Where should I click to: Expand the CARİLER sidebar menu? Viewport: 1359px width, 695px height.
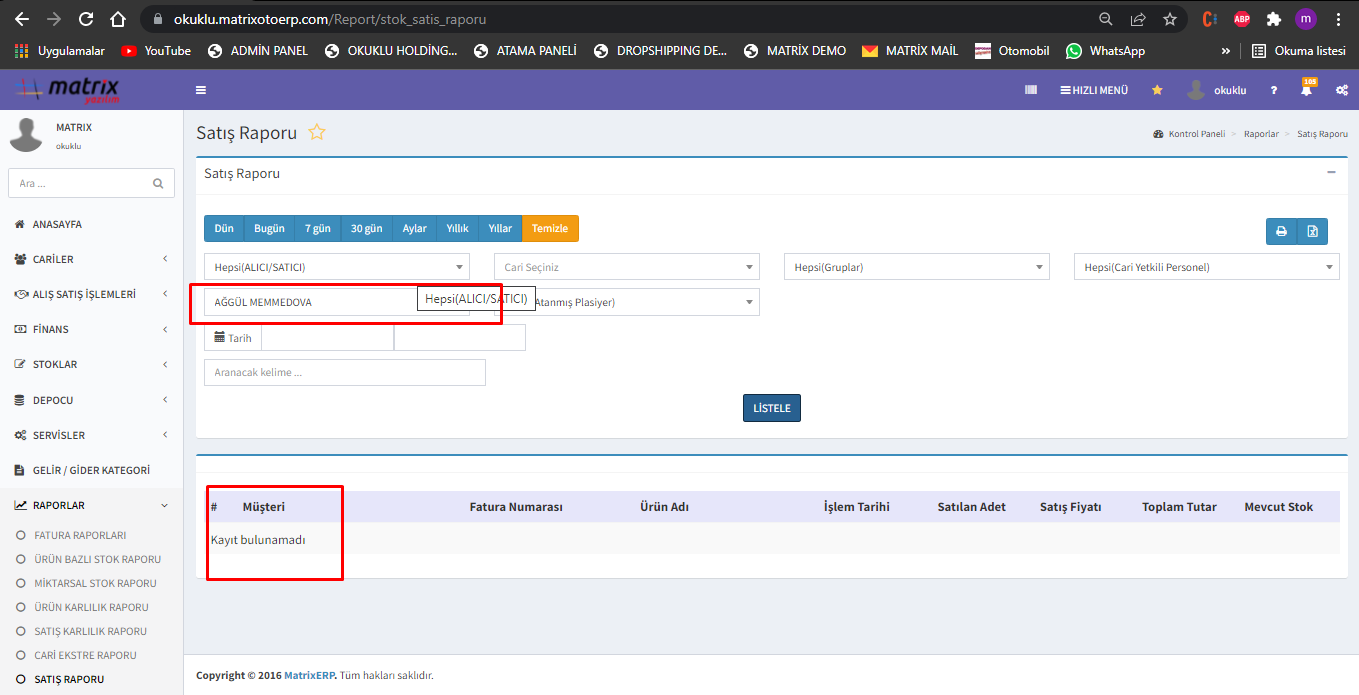[x=92, y=259]
